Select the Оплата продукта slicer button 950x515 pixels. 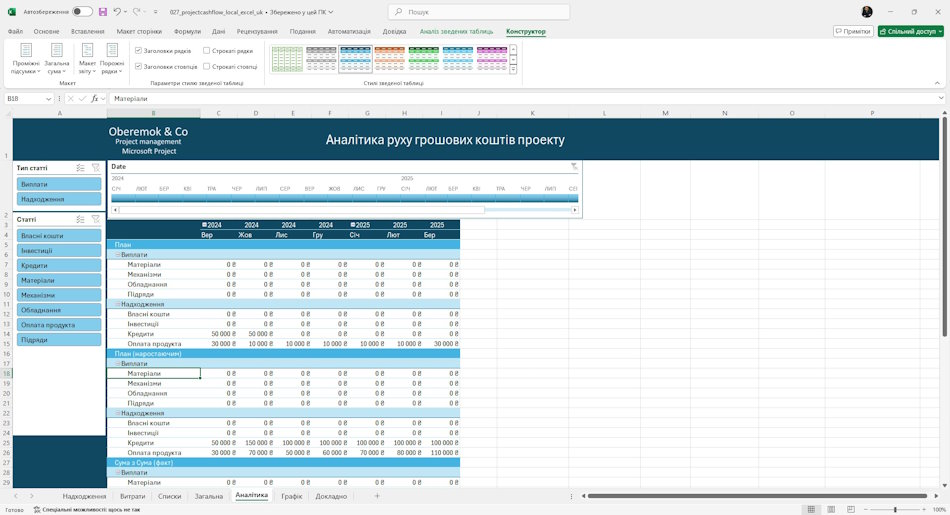pos(59,325)
